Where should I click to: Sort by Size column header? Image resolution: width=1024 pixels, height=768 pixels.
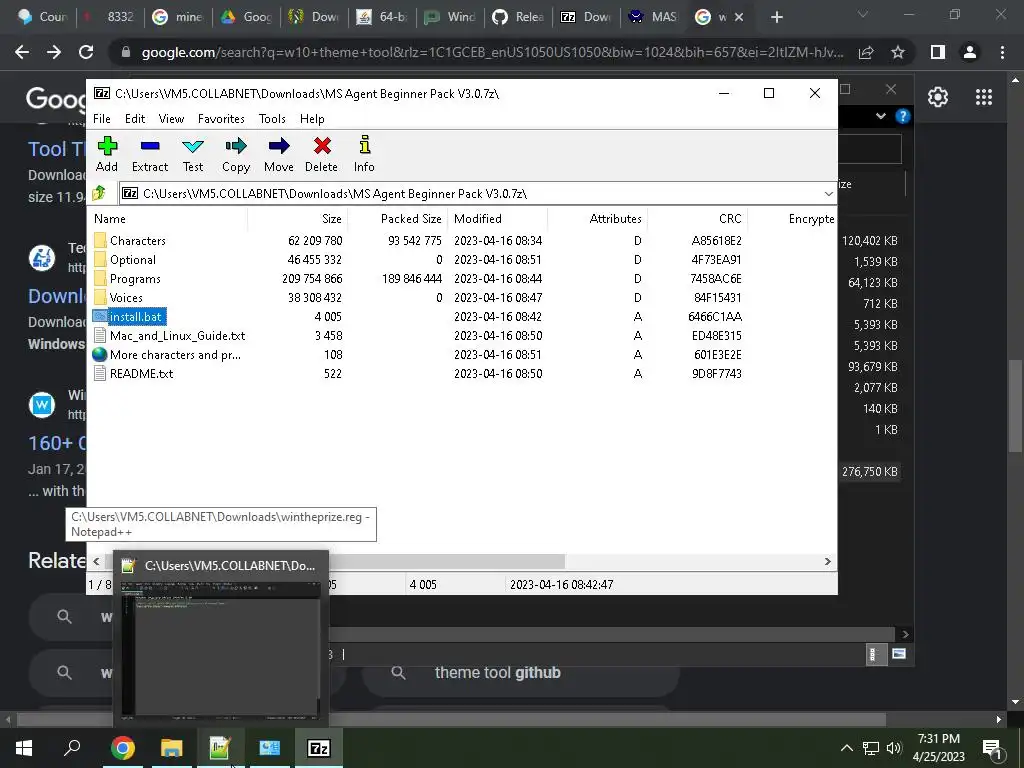[x=297, y=219]
